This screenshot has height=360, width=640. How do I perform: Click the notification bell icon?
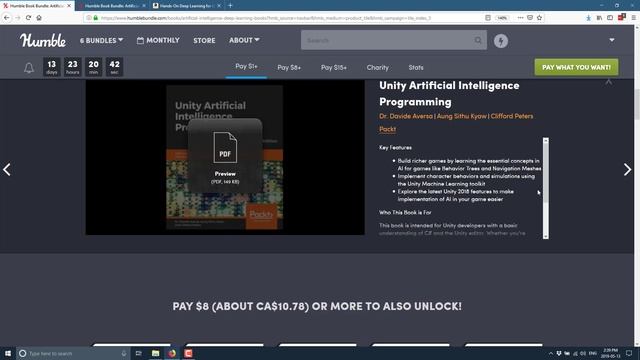point(29,67)
